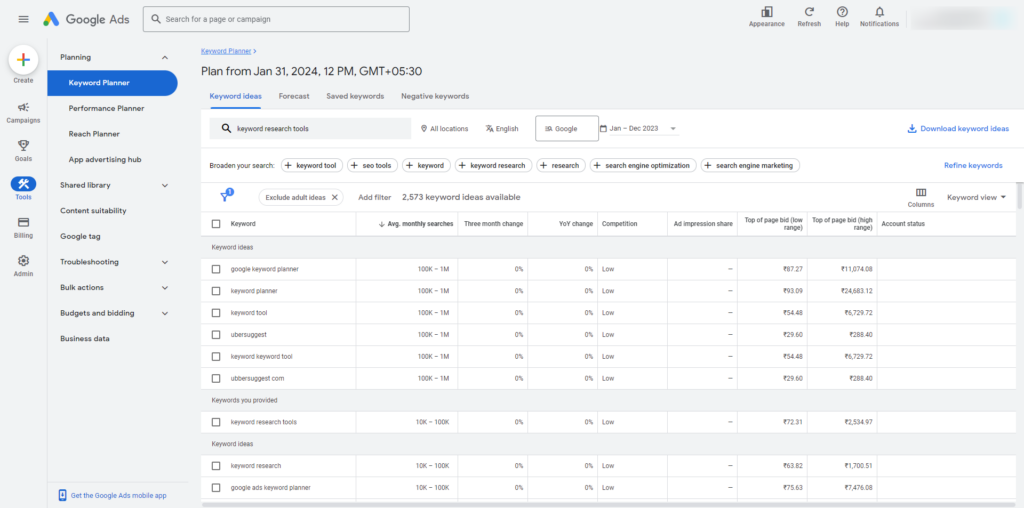Click Add filter button
Screen dimensions: 1024x508
point(374,197)
